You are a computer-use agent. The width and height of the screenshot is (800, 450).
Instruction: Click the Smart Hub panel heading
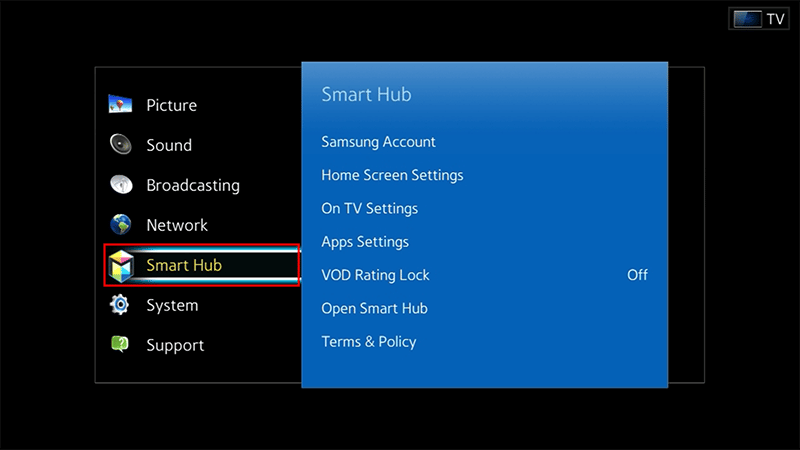pyautogui.click(x=366, y=94)
